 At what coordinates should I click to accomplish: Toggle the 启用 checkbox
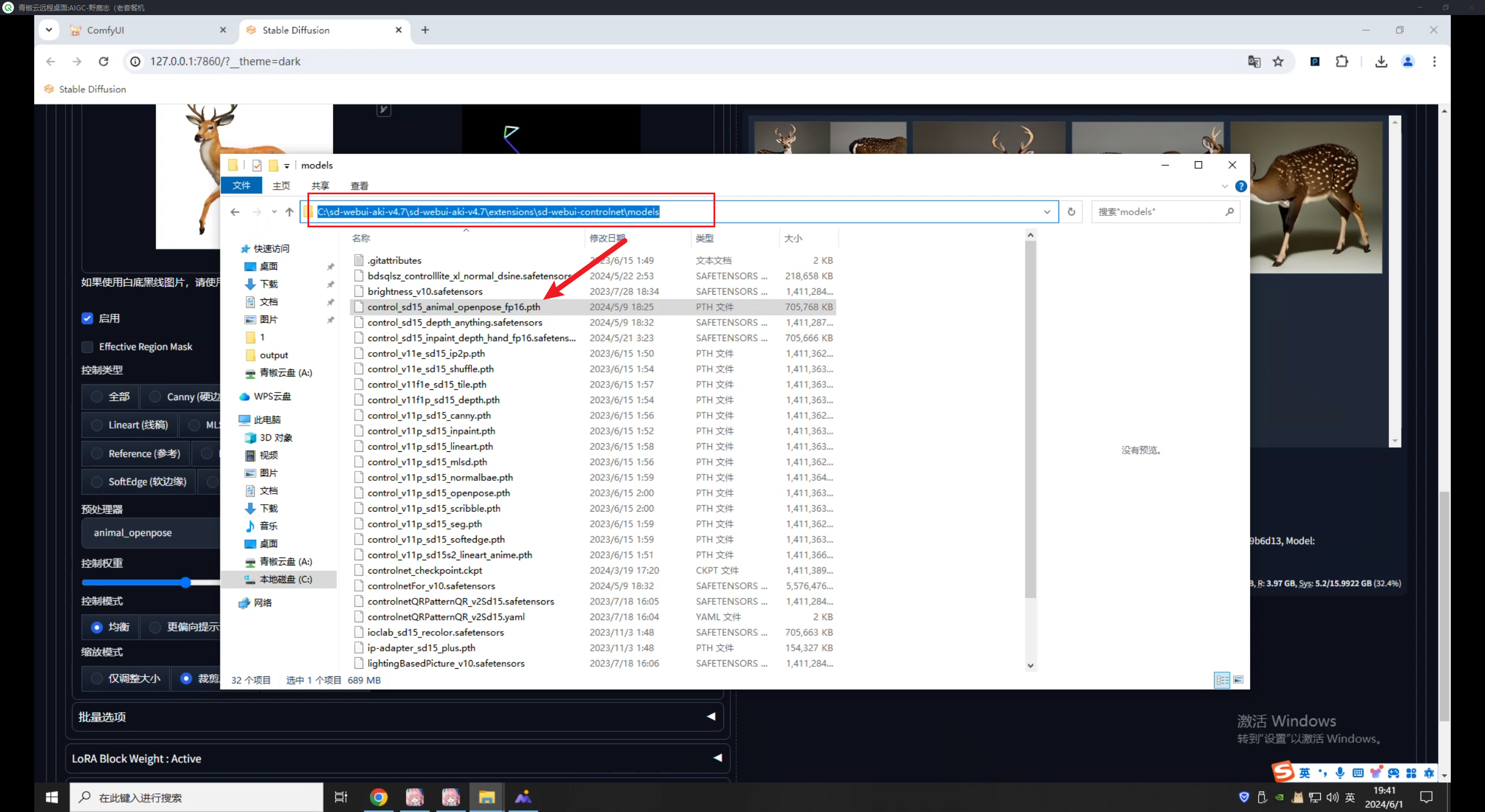[87, 318]
